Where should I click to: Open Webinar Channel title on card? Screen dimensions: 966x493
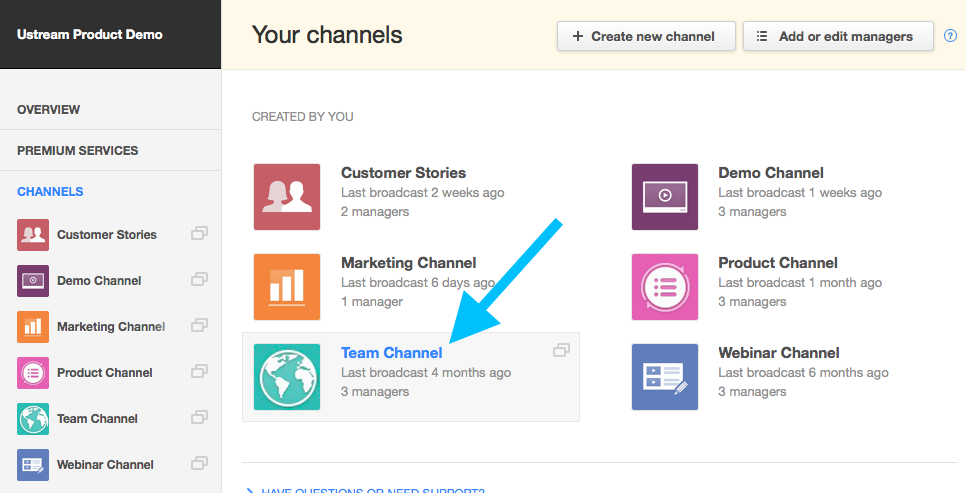pos(779,353)
